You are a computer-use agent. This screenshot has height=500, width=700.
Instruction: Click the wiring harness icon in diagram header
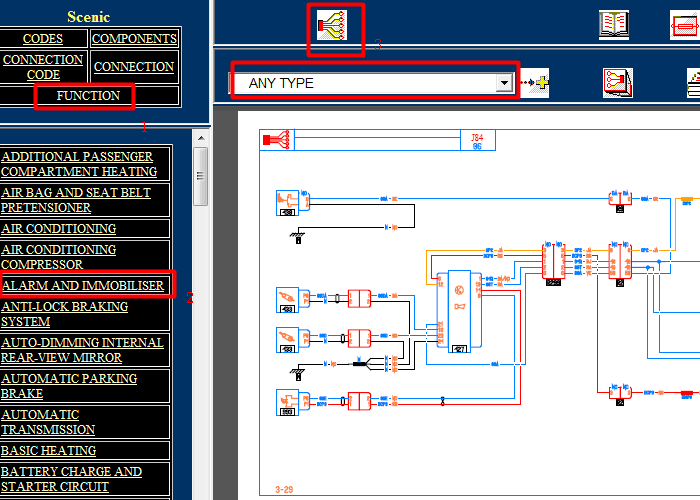pyautogui.click(x=276, y=140)
